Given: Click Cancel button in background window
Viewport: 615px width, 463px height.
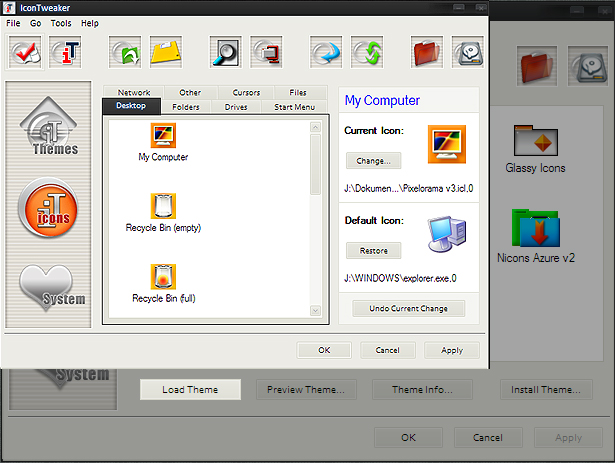Looking at the screenshot, I should (488, 437).
